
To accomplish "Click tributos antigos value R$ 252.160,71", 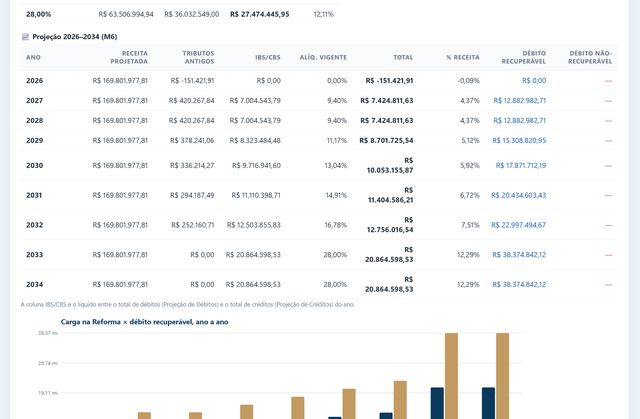I will pyautogui.click(x=193, y=225).
